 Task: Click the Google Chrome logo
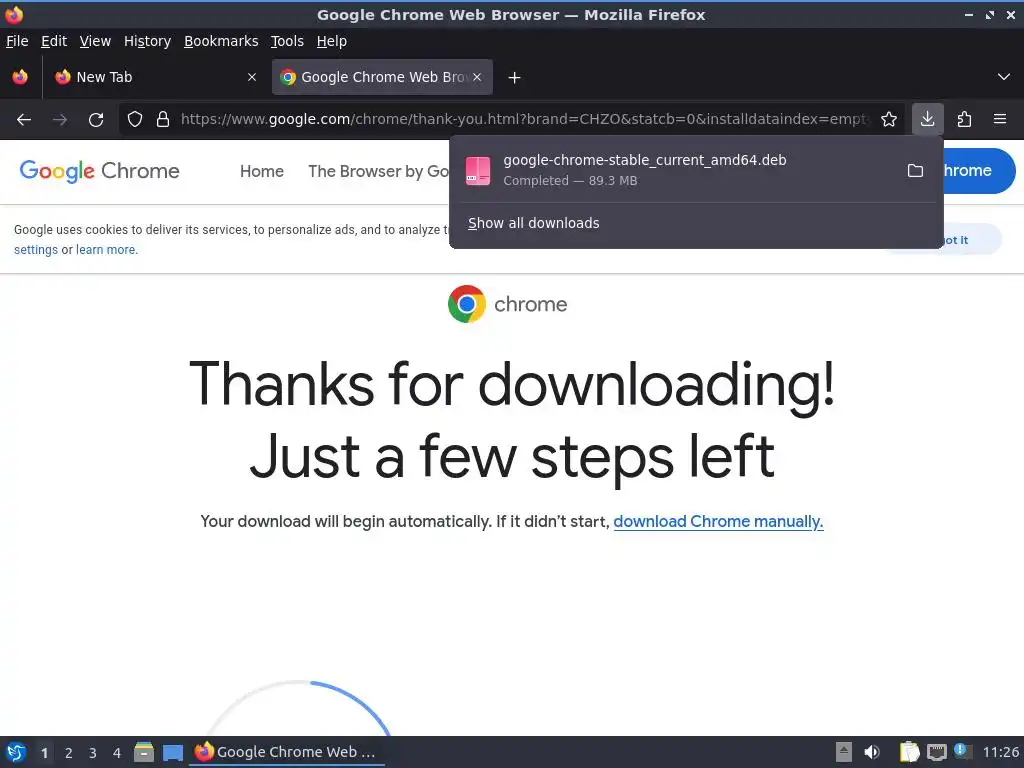[100, 171]
